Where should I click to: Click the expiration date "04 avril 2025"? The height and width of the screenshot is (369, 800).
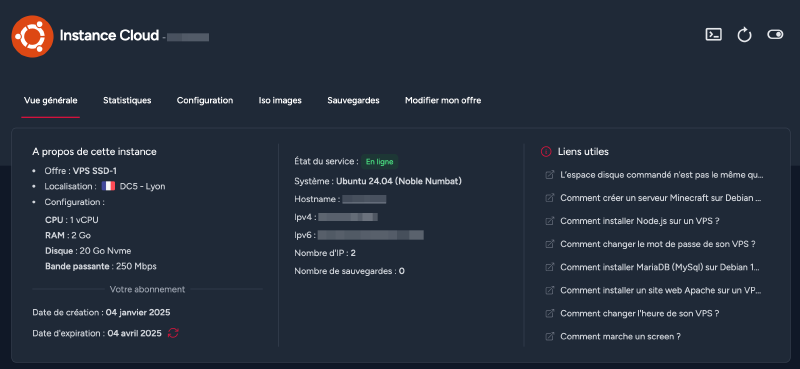click(x=134, y=333)
